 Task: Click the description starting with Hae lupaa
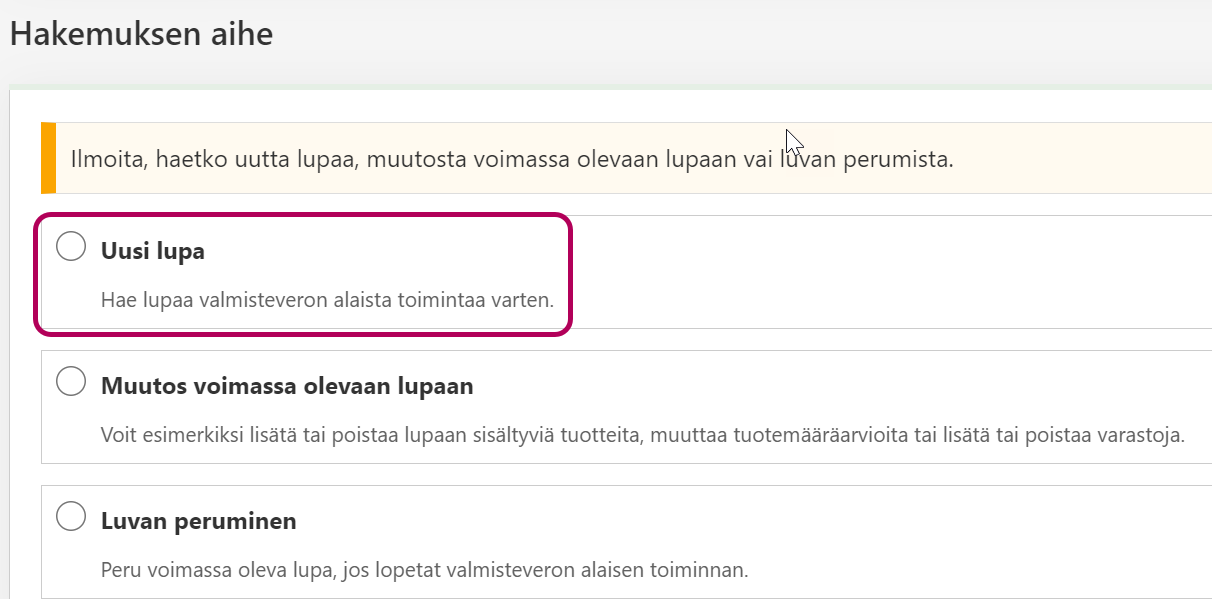pyautogui.click(x=327, y=300)
